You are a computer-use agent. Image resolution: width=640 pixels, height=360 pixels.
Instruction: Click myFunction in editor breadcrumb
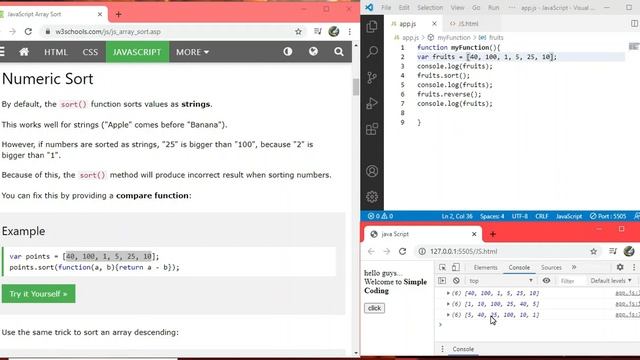tap(453, 38)
